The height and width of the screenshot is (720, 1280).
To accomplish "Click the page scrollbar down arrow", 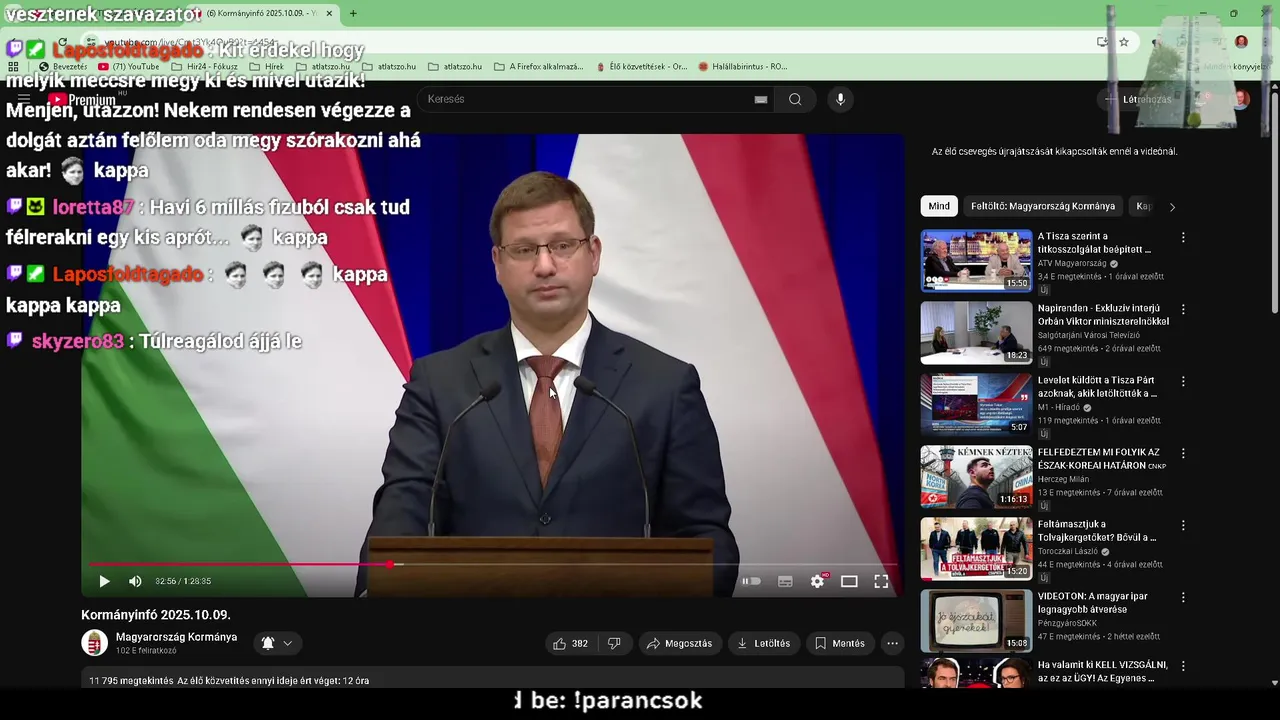I will click(x=1274, y=683).
